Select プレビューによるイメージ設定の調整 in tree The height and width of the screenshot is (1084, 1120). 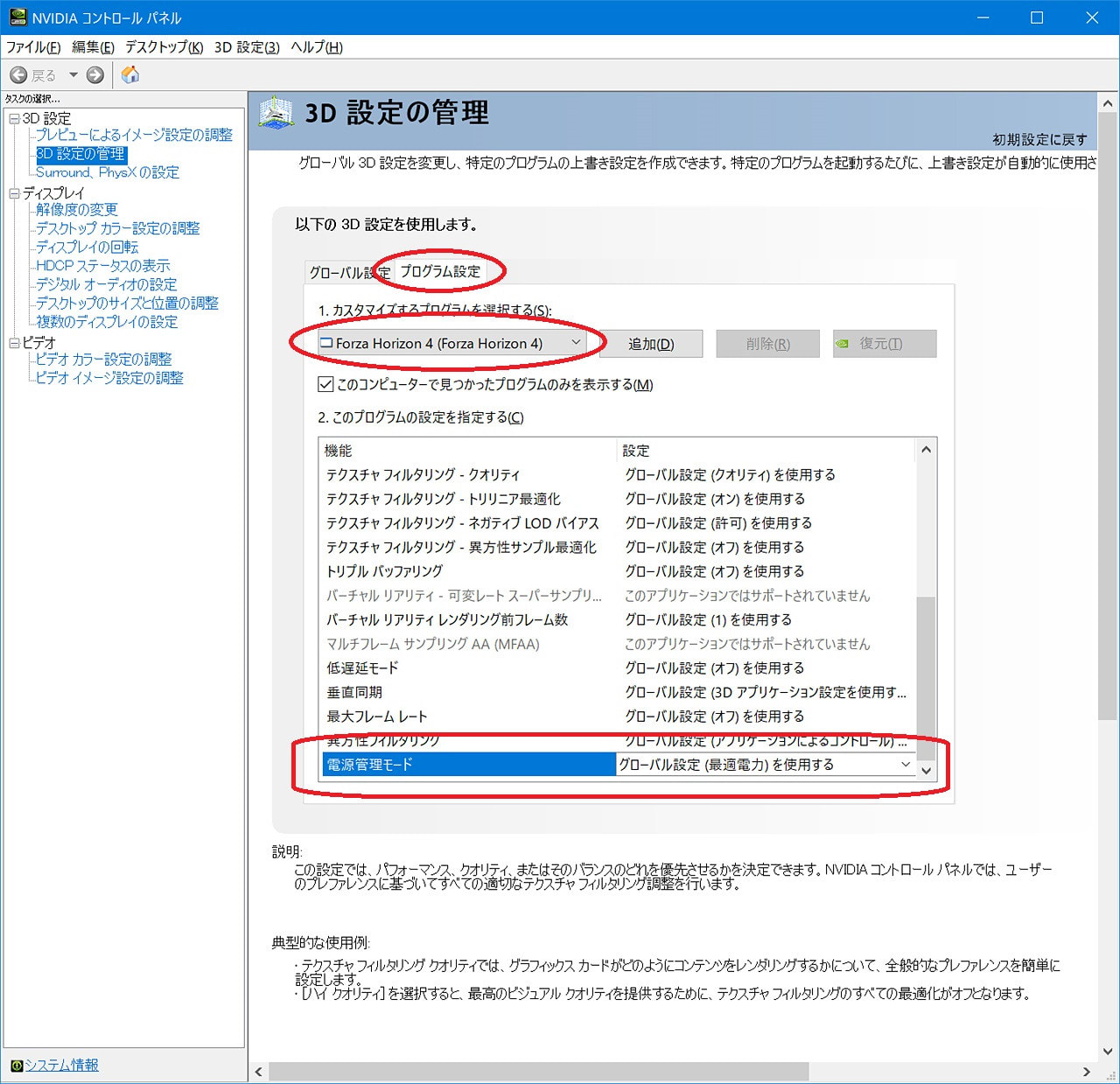pos(134,135)
